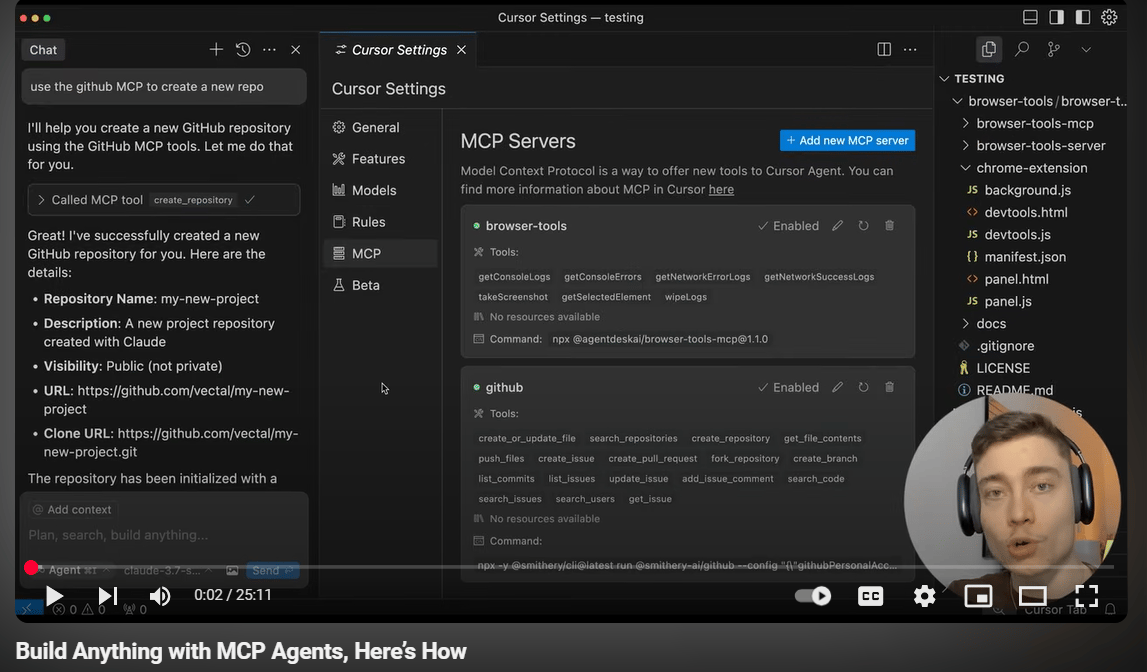The height and width of the screenshot is (672, 1147).
Task: Open chat panel more options ellipsis
Action: click(x=269, y=50)
